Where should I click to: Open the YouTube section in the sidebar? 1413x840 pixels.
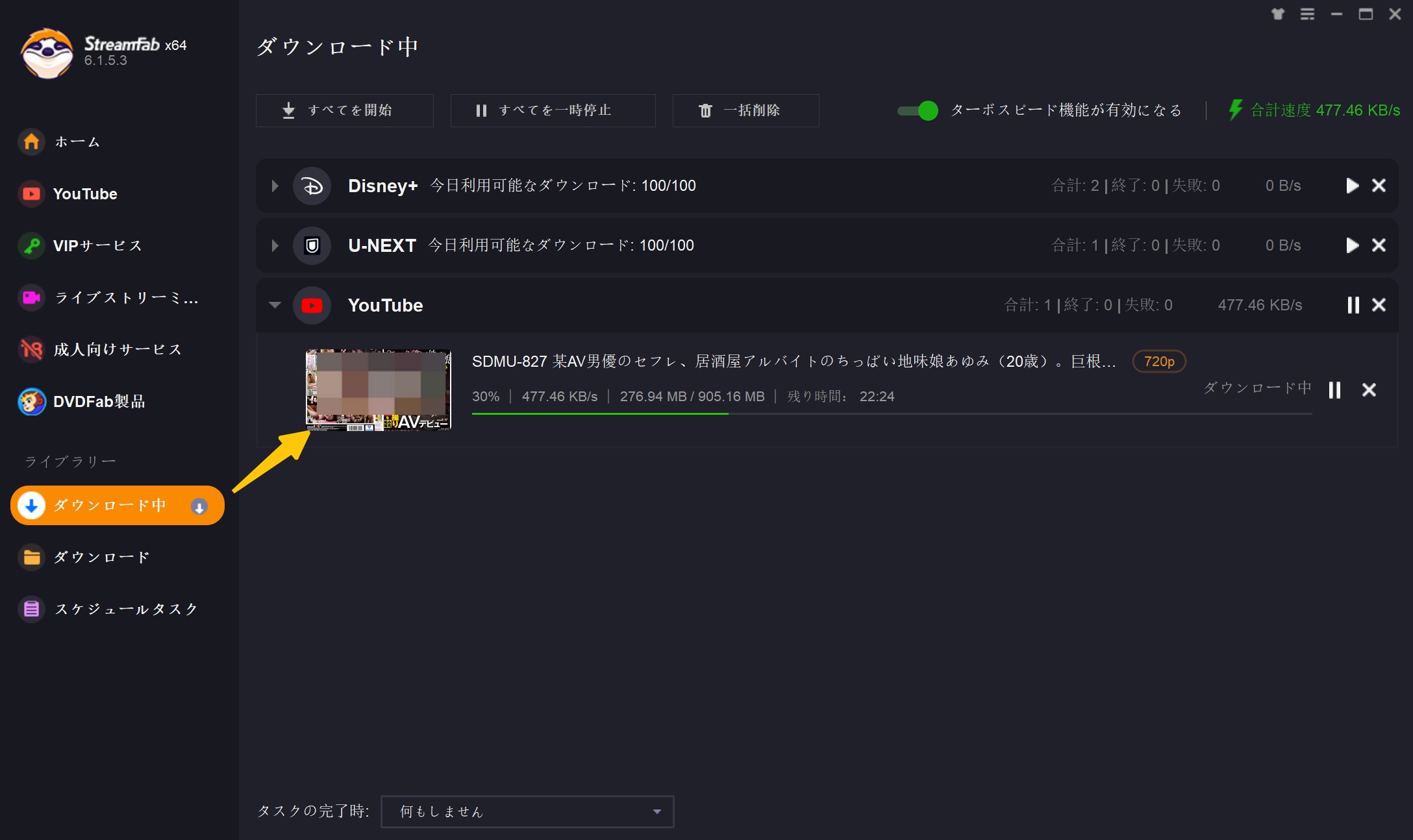click(84, 193)
